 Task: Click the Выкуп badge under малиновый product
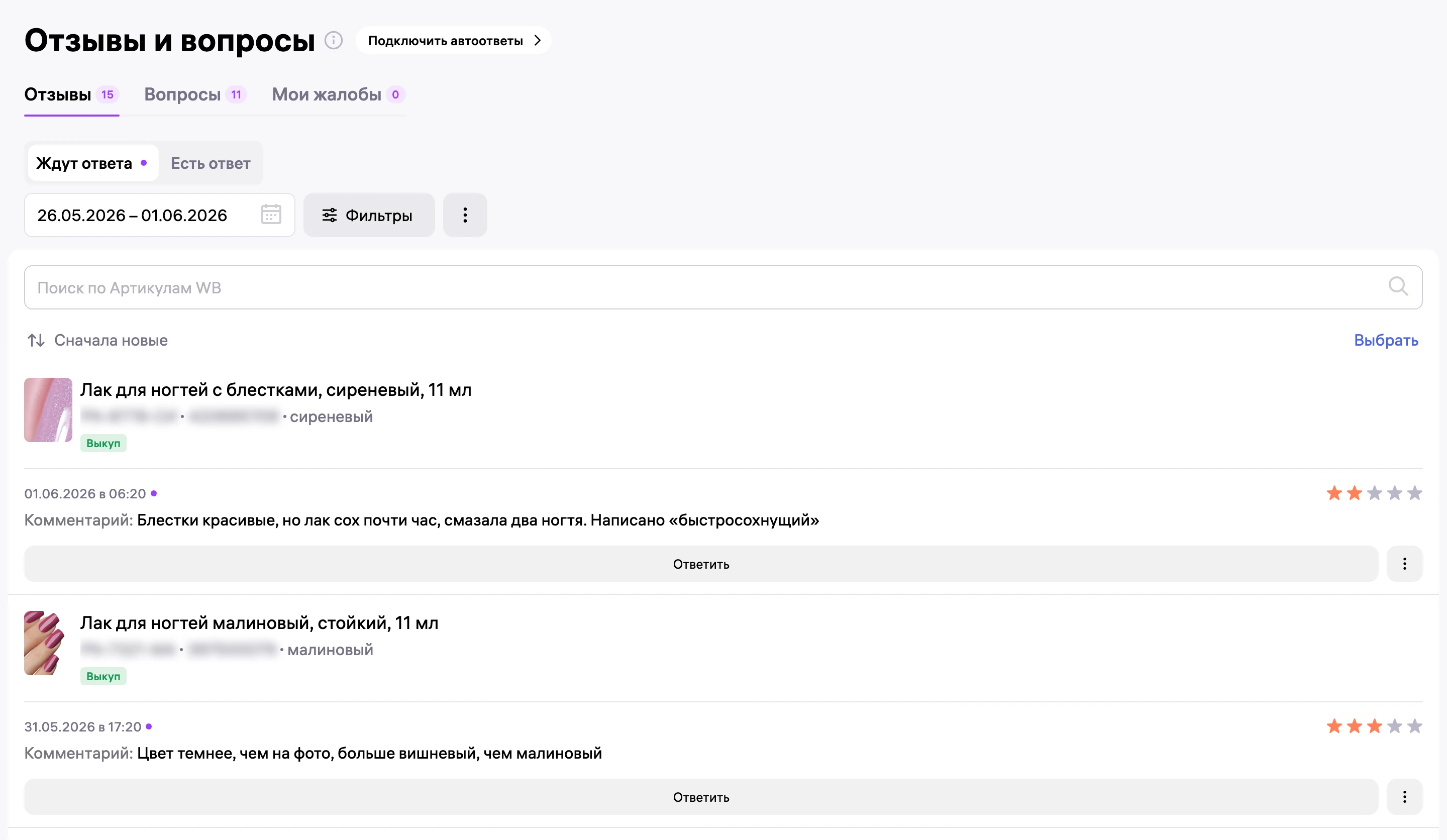104,676
